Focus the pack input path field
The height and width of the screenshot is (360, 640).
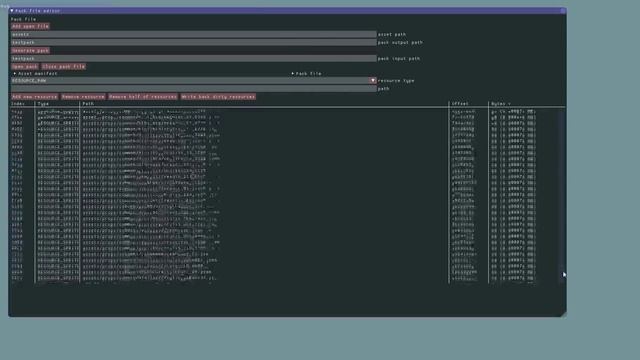tap(193, 59)
